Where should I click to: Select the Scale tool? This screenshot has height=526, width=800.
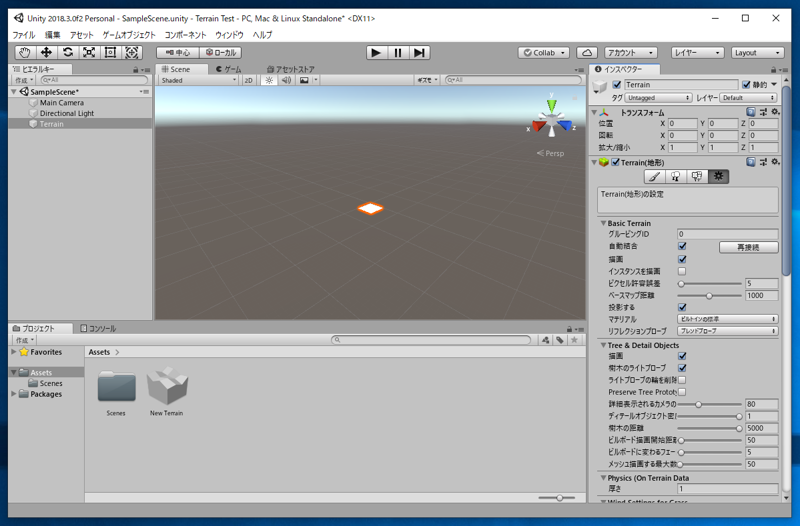[x=89, y=53]
